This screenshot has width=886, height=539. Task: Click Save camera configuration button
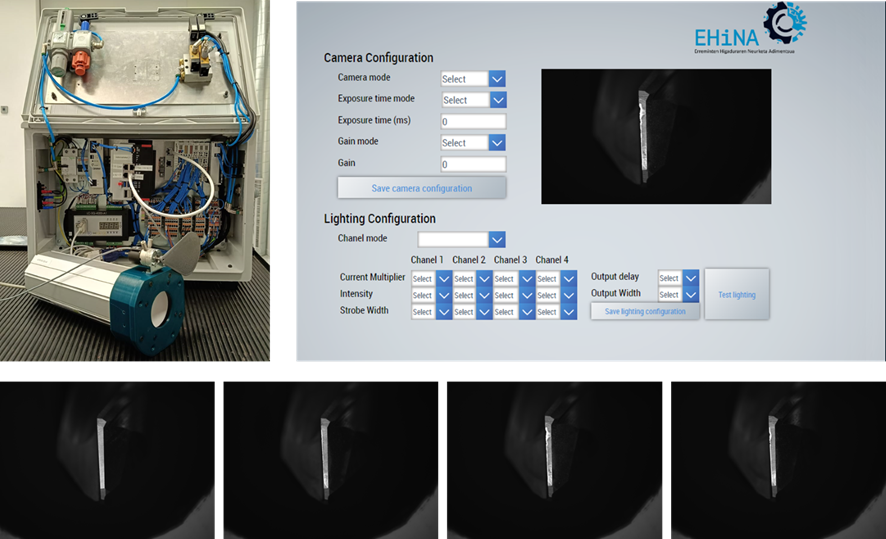point(422,188)
